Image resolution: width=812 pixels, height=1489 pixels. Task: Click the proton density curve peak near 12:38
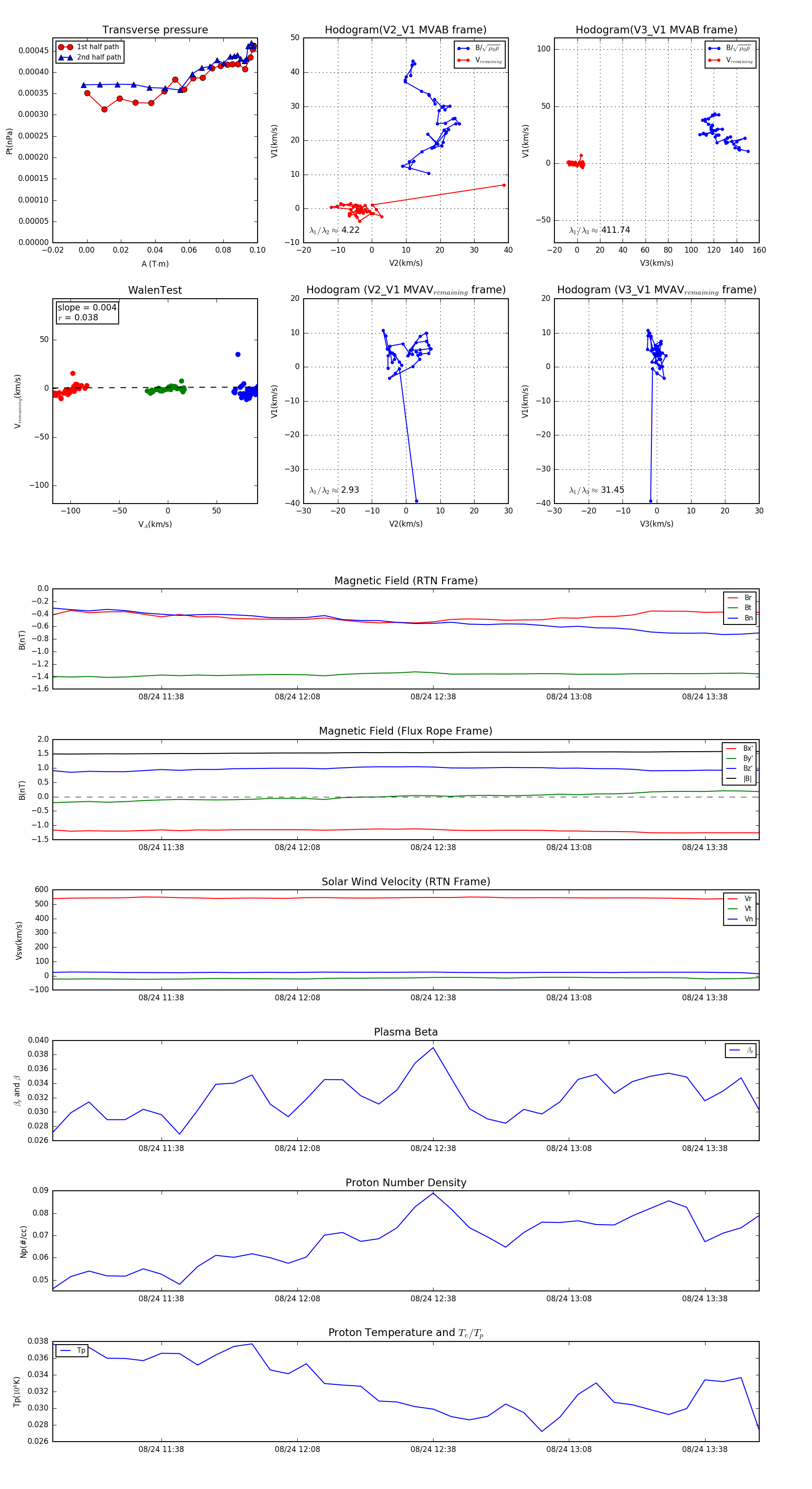tap(433, 1193)
